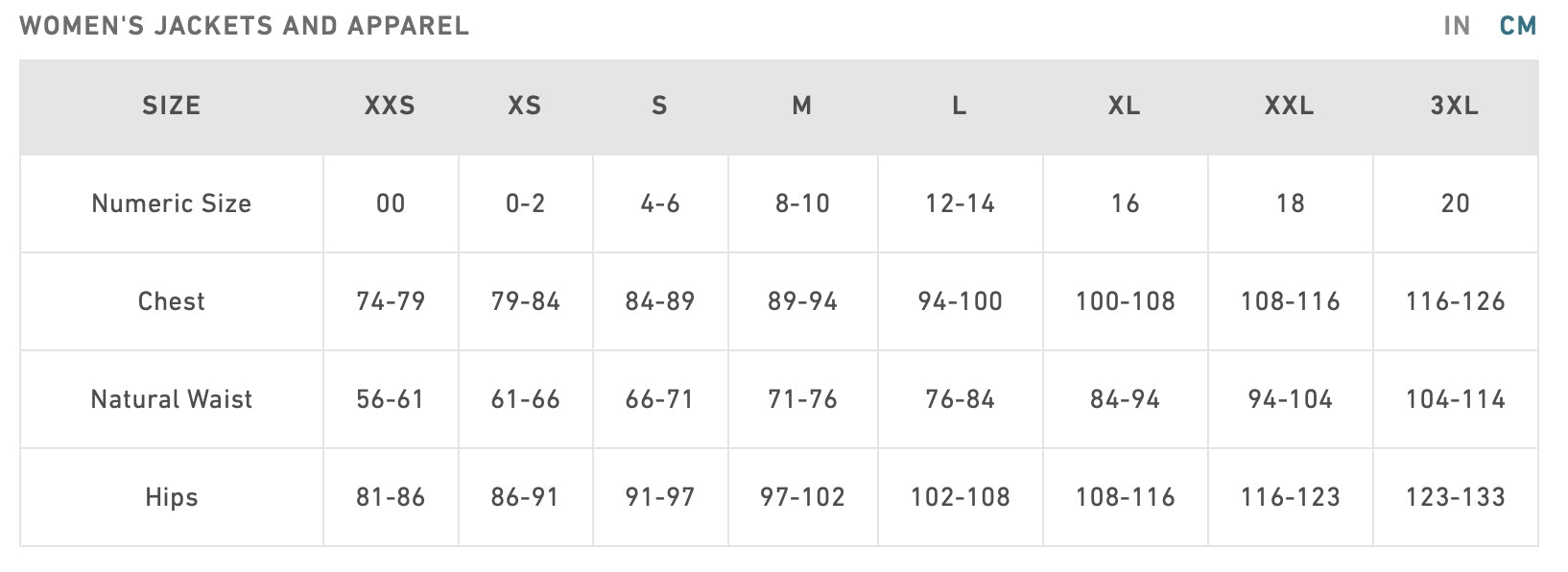
Task: Click the Hips row label
Action: click(x=172, y=497)
